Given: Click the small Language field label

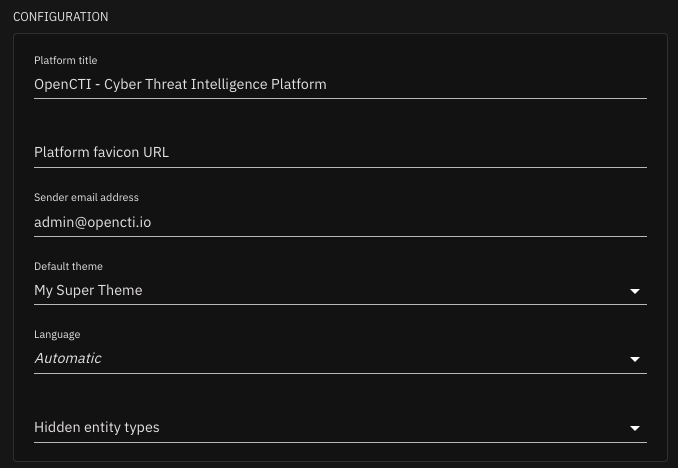Looking at the screenshot, I should point(57,334).
